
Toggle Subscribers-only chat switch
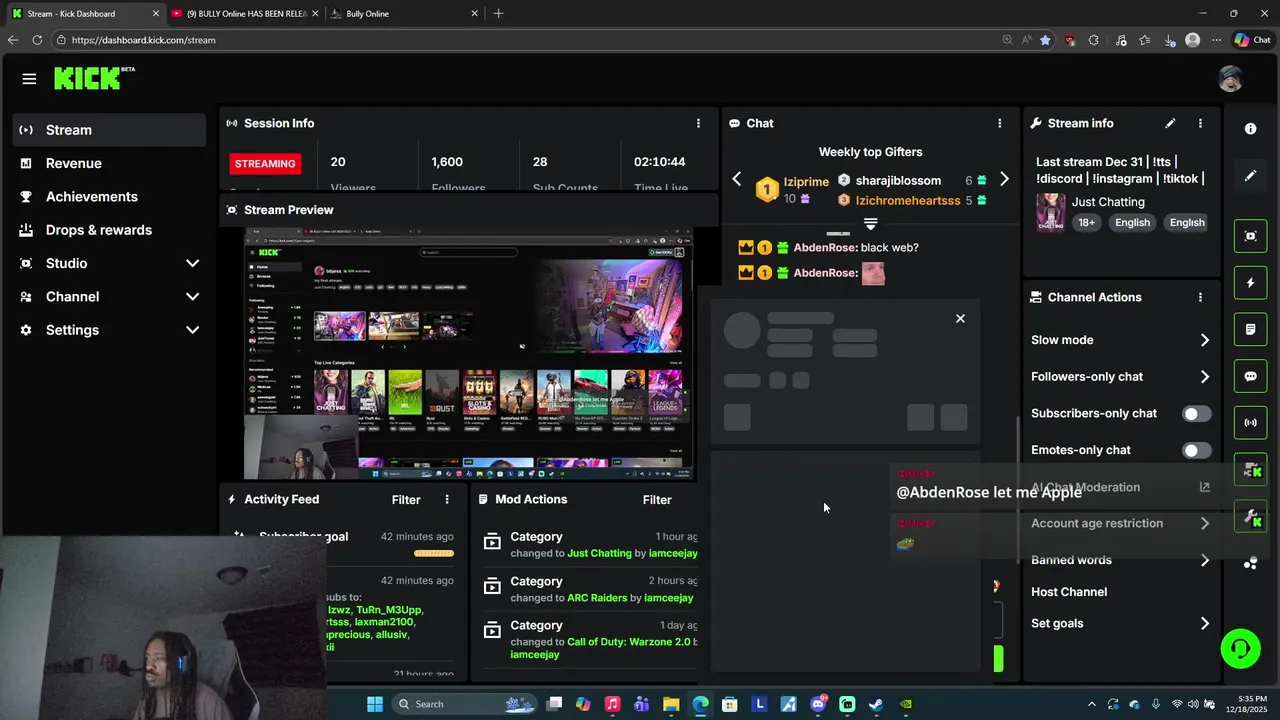click(x=1196, y=413)
